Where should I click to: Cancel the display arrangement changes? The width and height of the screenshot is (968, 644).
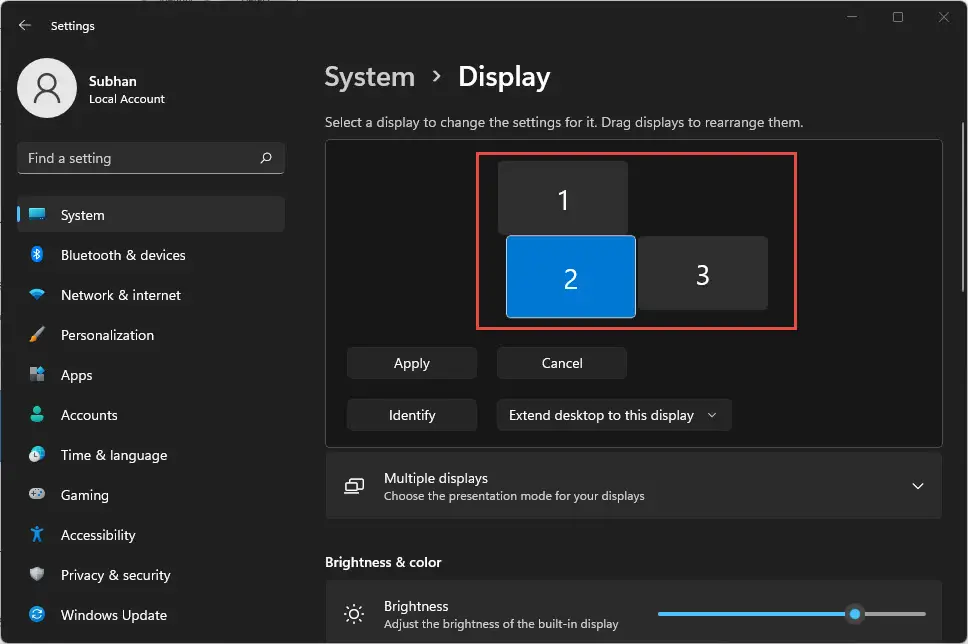[562, 363]
